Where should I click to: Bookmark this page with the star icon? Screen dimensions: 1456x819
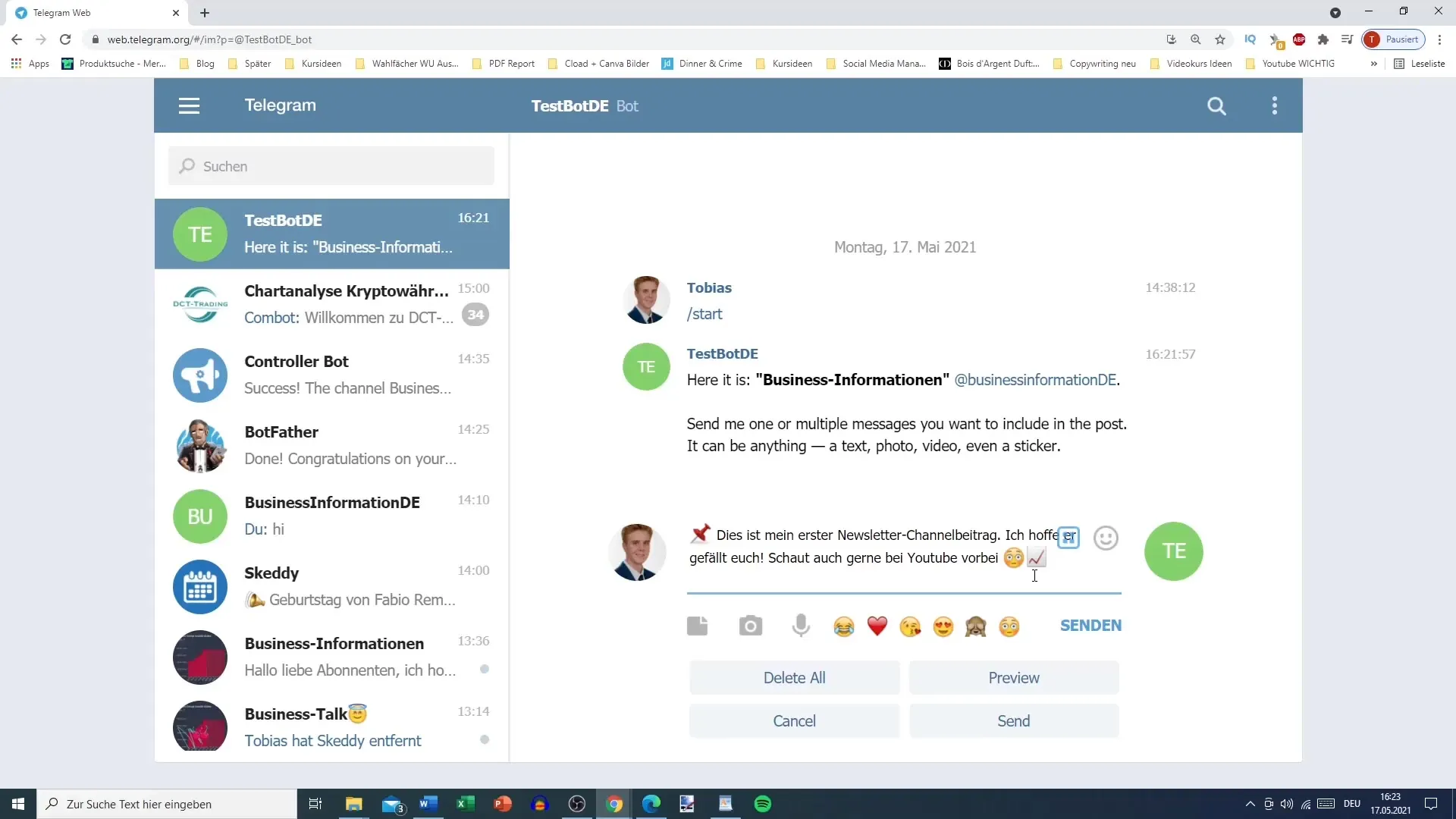coord(1220,39)
